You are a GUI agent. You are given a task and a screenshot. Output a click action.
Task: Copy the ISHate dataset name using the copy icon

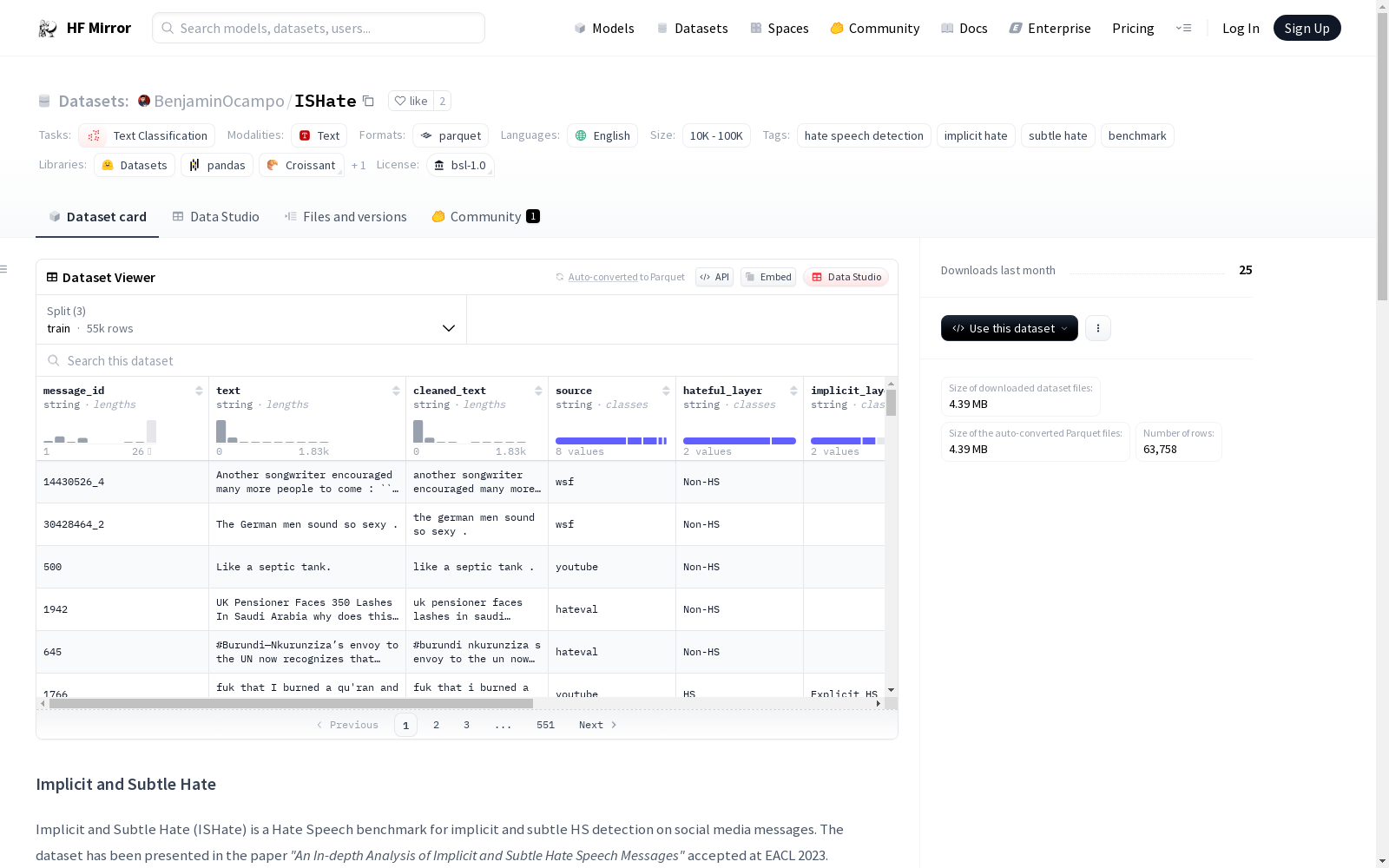pos(368,101)
